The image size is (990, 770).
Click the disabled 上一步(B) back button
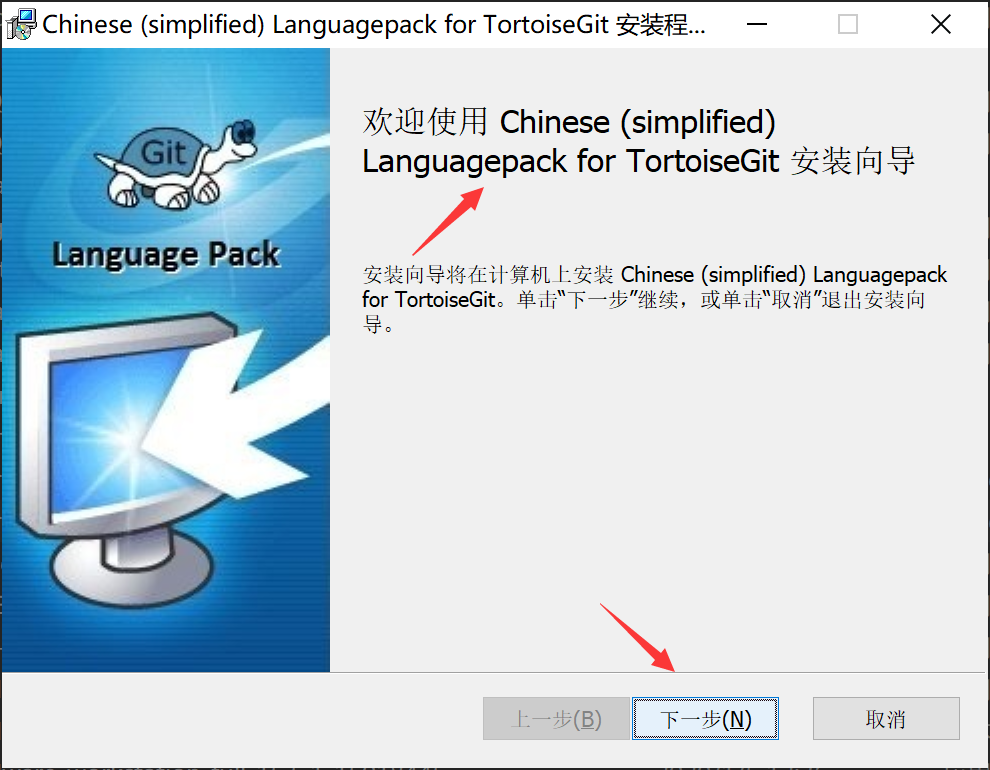[556, 718]
